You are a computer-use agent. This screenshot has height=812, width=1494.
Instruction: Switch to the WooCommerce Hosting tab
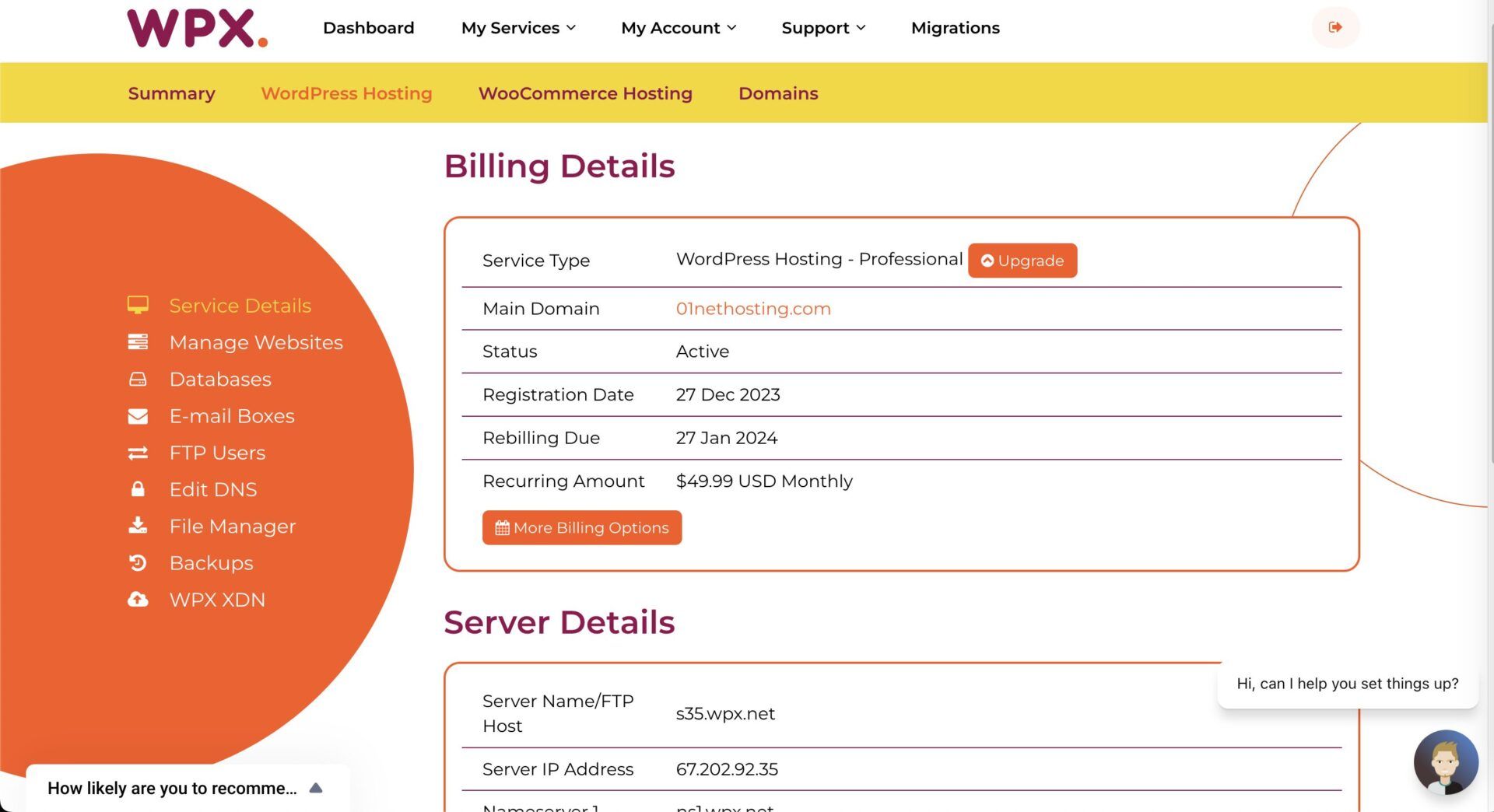point(585,93)
